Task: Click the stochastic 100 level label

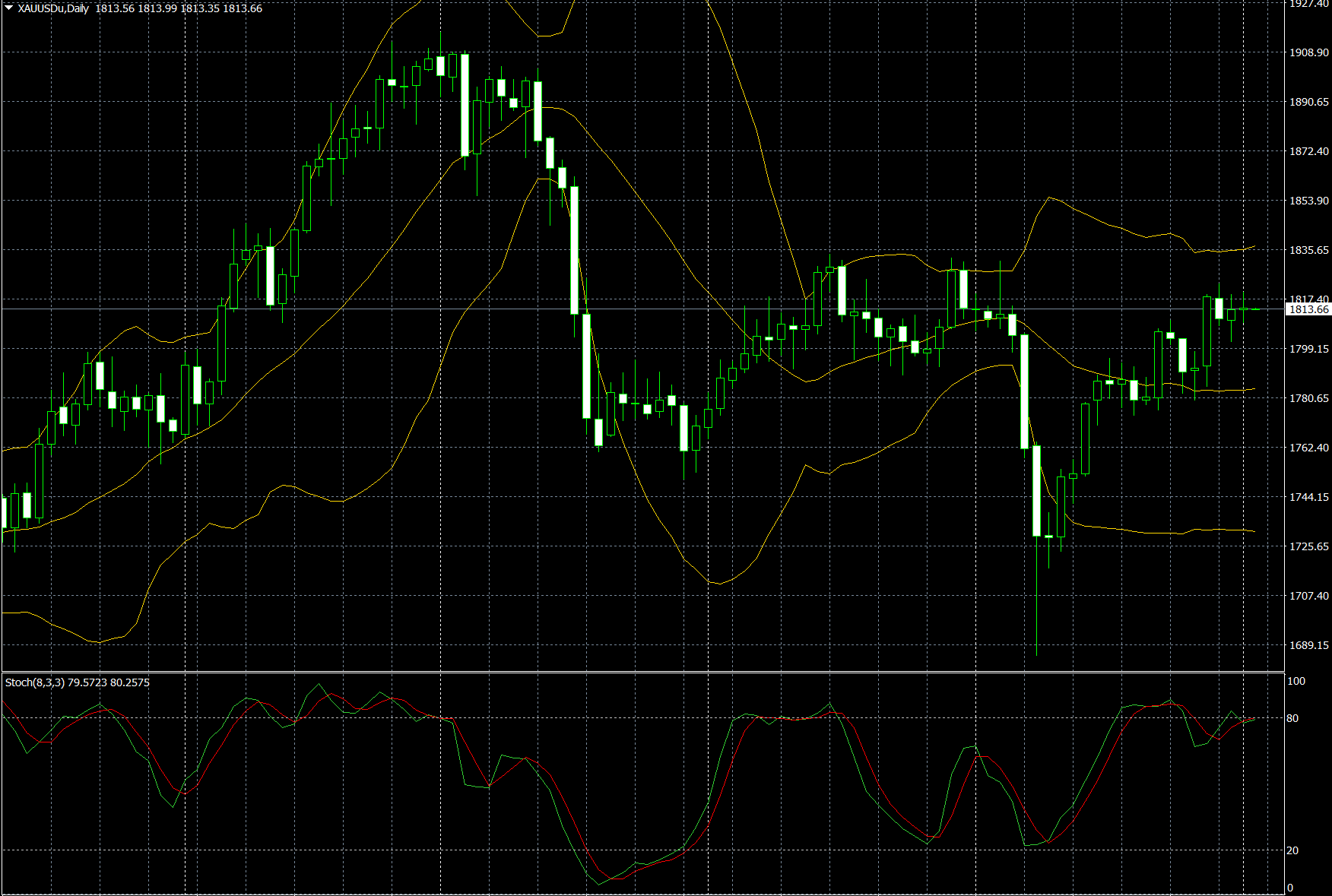Action: click(1296, 681)
